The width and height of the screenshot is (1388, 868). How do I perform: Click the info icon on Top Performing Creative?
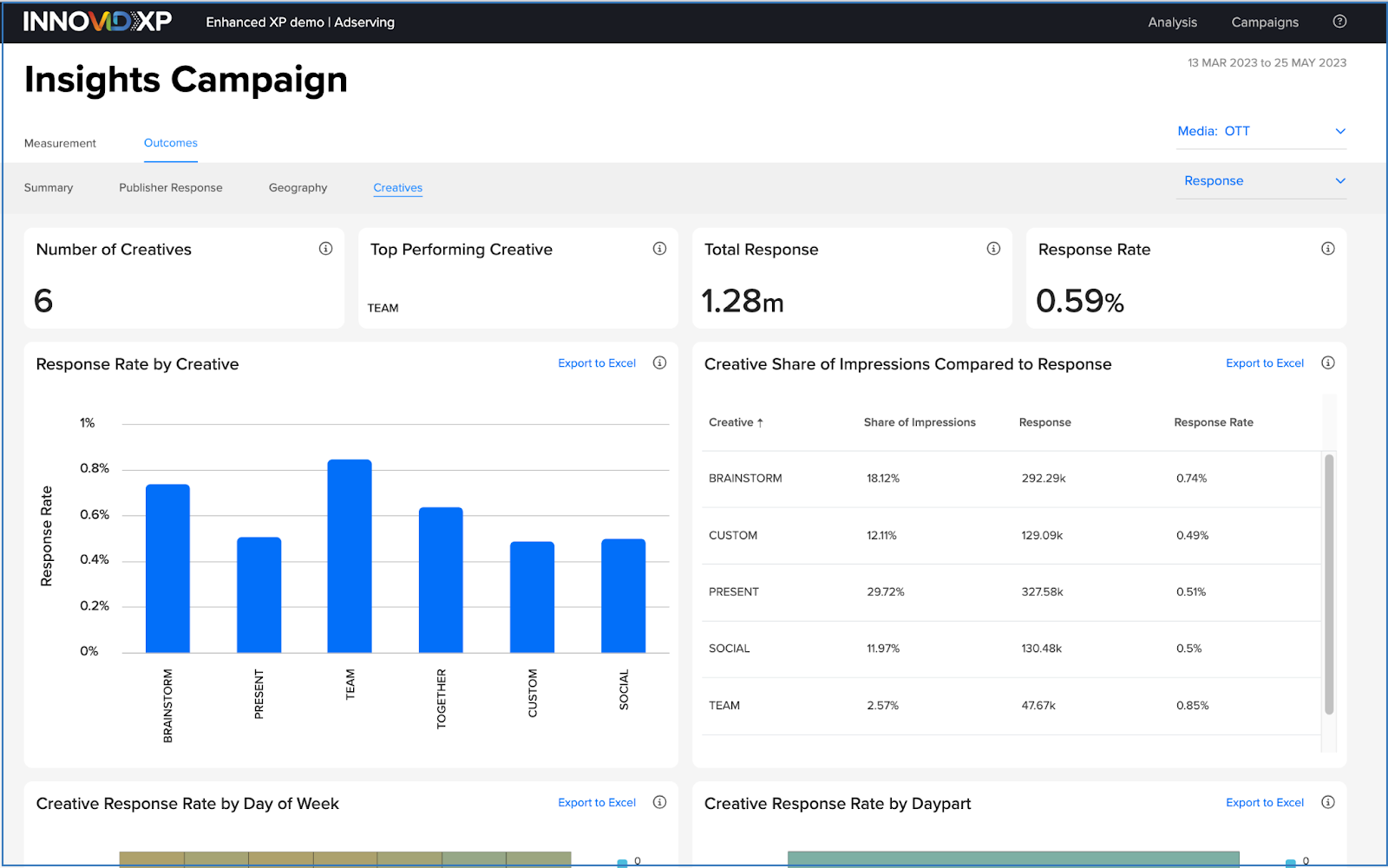point(660,248)
